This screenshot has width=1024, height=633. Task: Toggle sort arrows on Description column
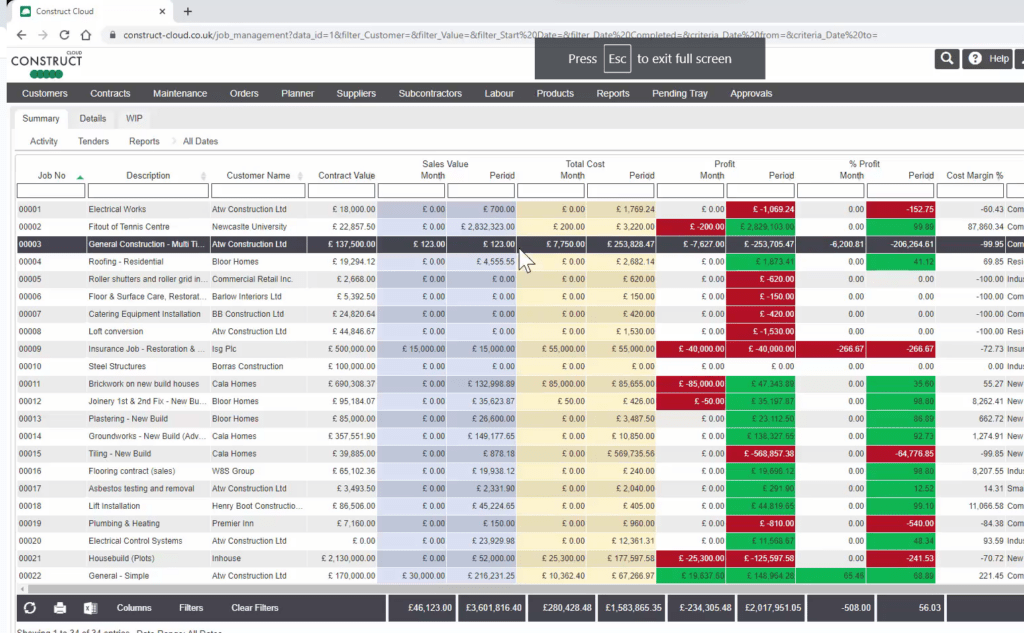point(203,176)
